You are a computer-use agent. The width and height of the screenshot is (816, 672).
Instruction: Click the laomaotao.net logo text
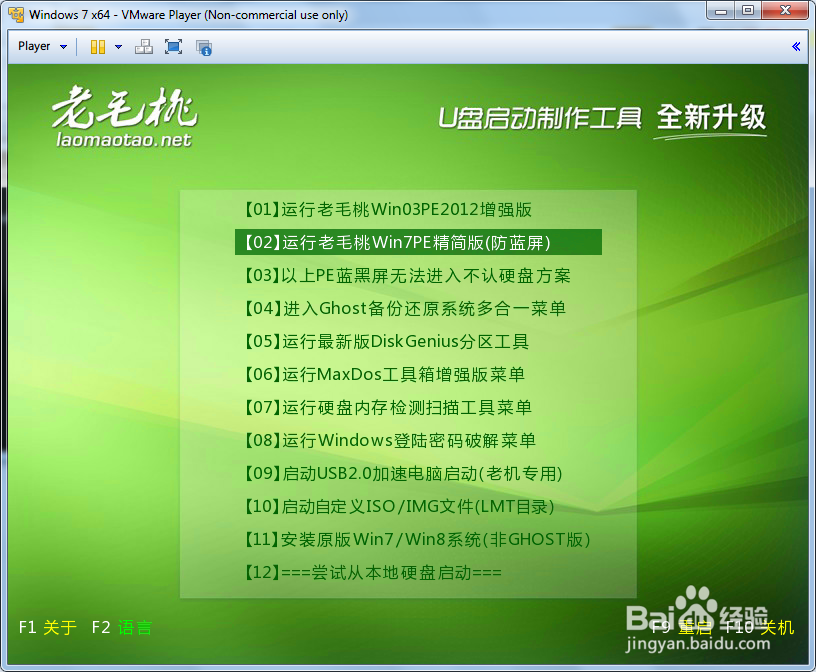point(124,140)
